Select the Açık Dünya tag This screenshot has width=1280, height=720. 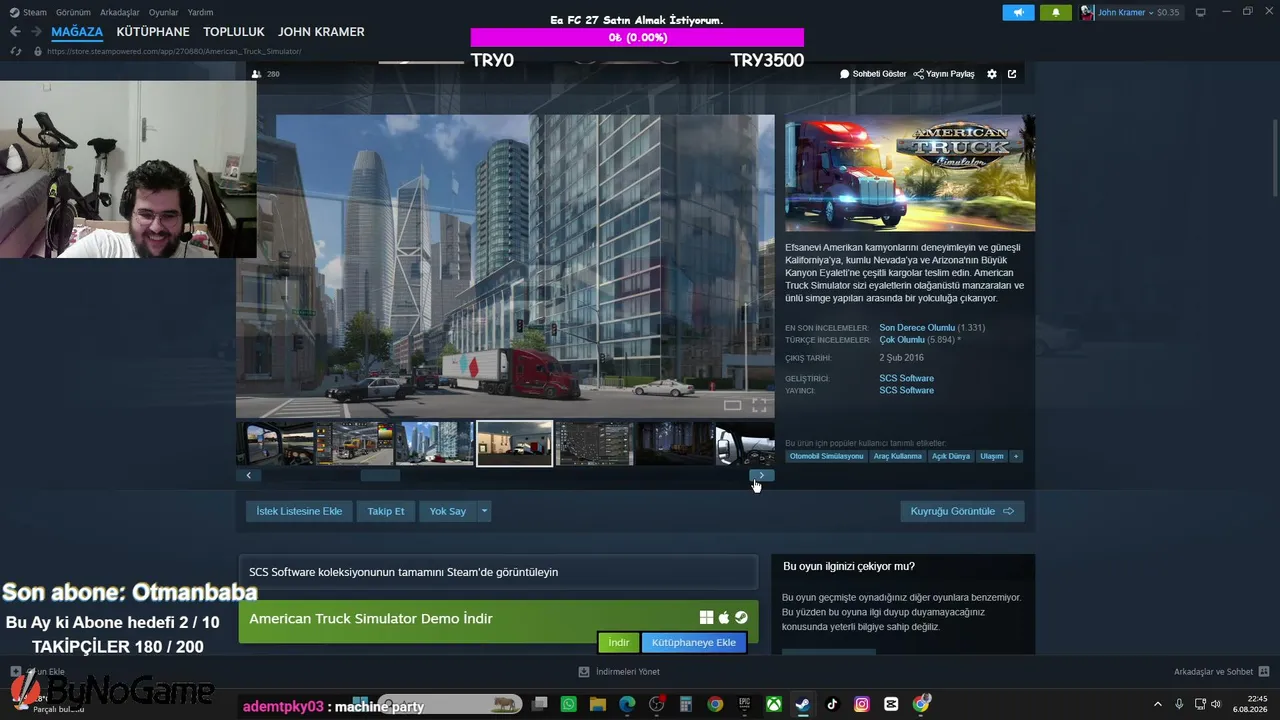coord(951,456)
